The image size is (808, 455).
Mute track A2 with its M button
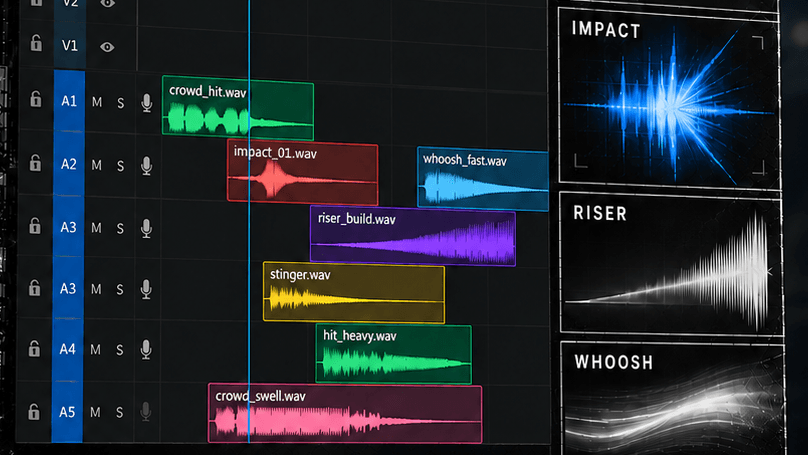pos(96,165)
